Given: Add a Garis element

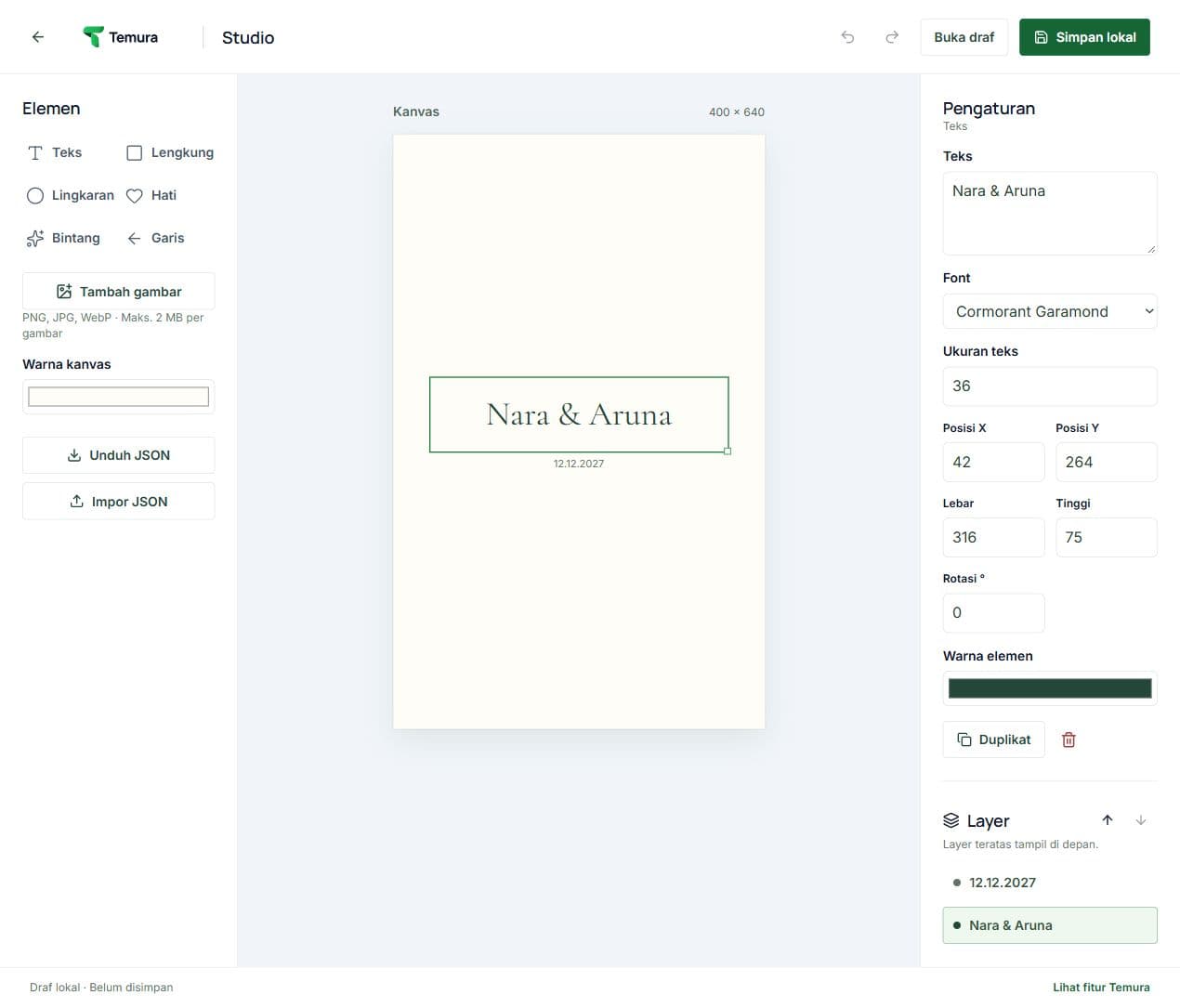Looking at the screenshot, I should point(156,238).
